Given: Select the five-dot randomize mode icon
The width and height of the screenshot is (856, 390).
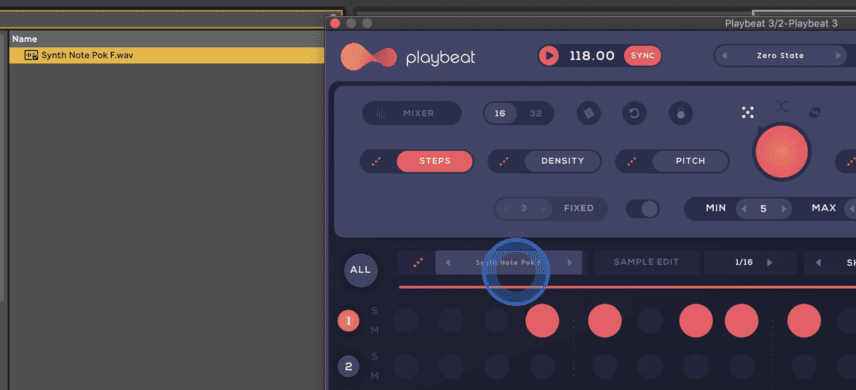Looking at the screenshot, I should pyautogui.click(x=747, y=113).
